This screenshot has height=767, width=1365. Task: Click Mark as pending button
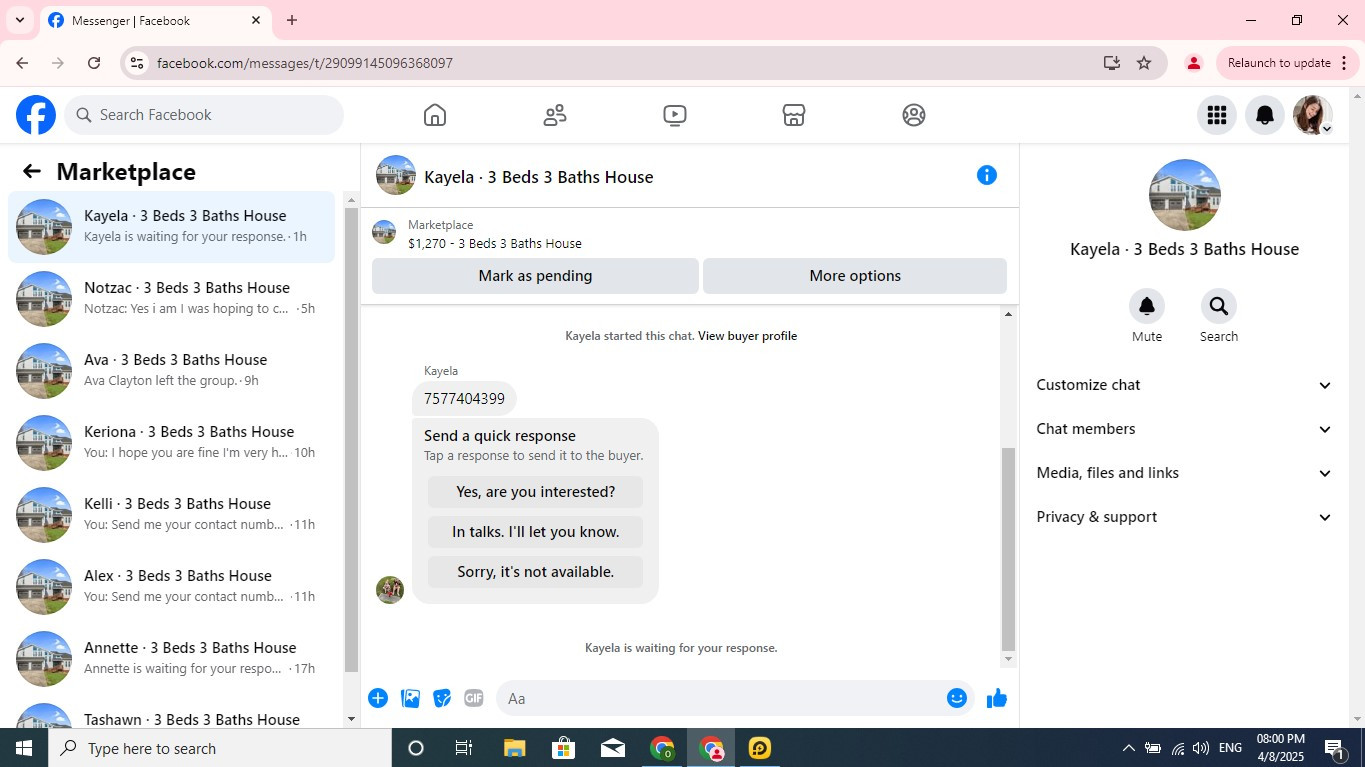coord(535,276)
